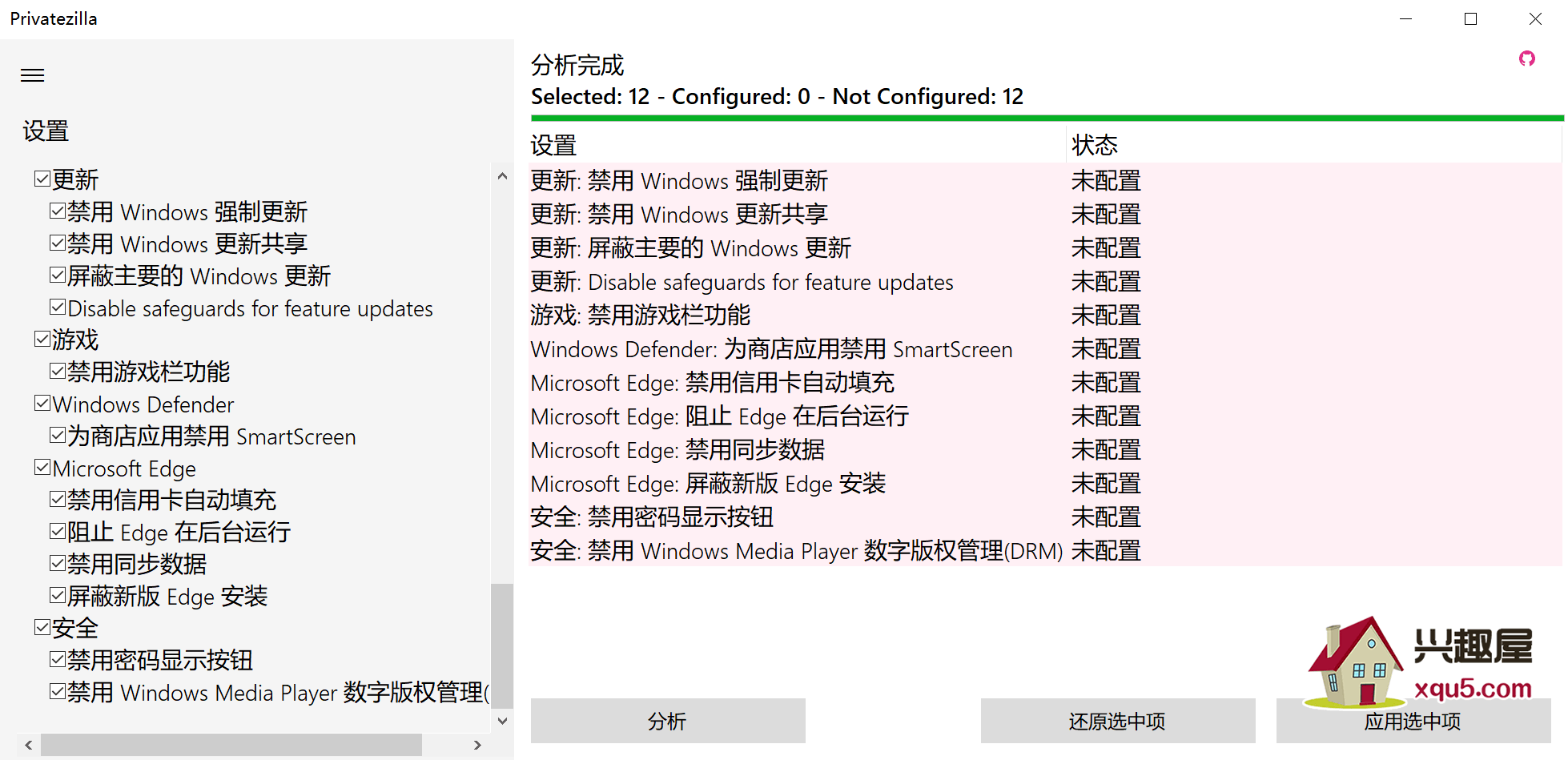The width and height of the screenshot is (1568, 760).
Task: Click the 分析 button
Action: (668, 721)
